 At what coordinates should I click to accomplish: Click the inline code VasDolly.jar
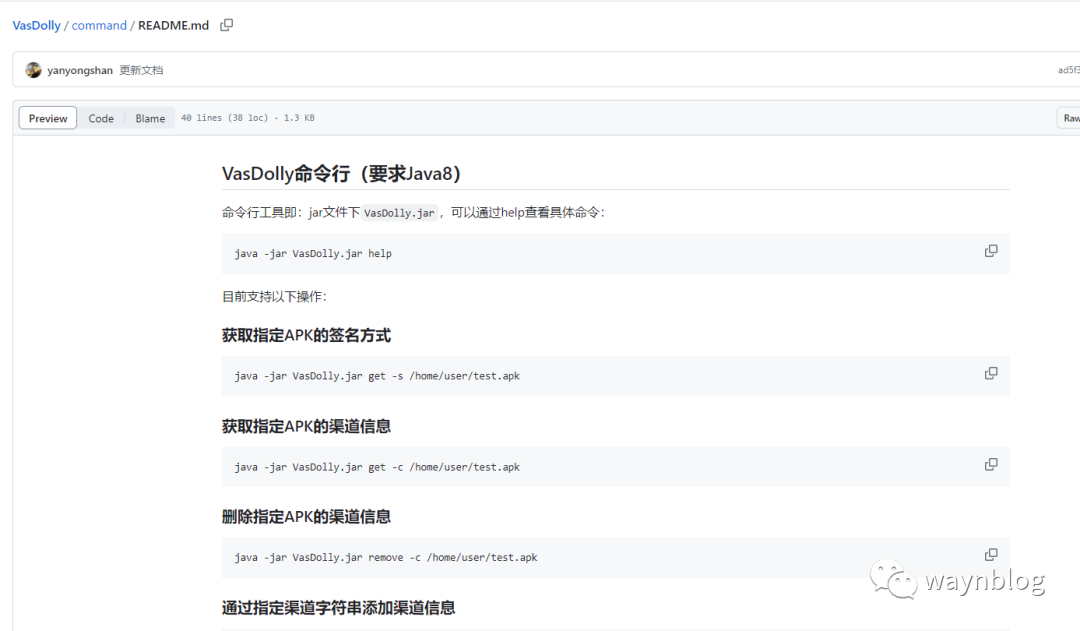coord(399,213)
